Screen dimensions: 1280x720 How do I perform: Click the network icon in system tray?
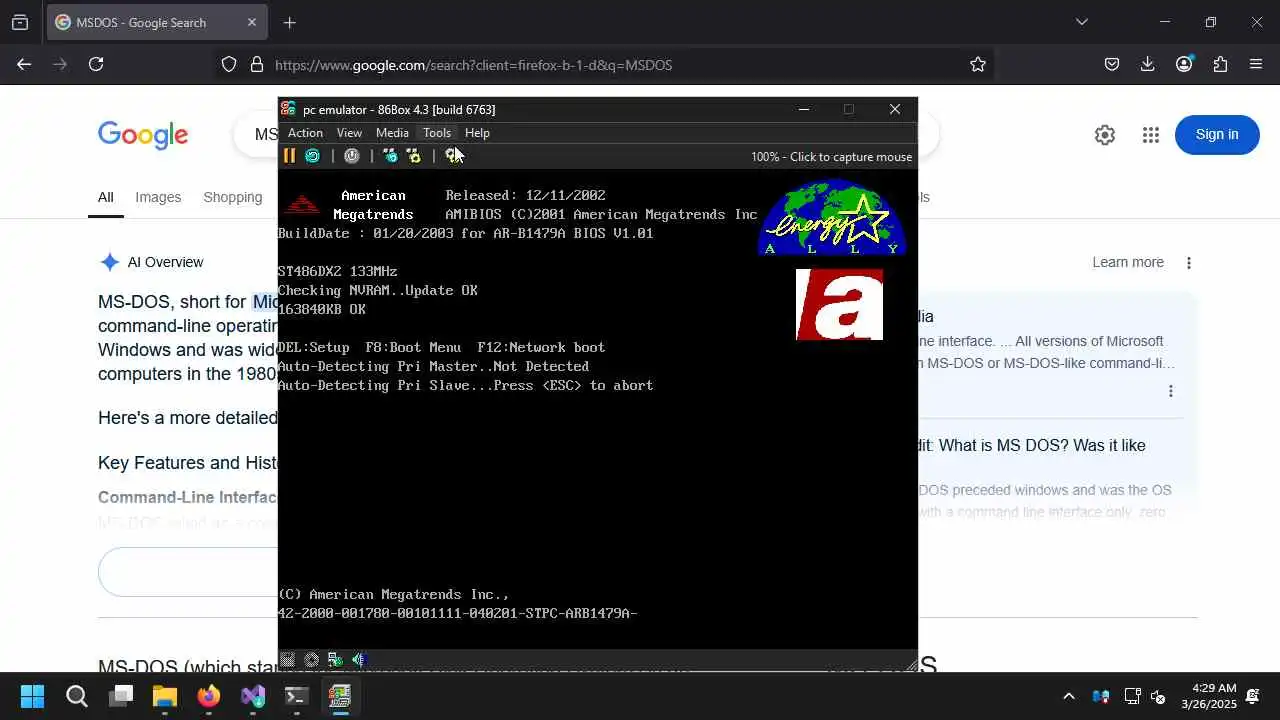coord(1132,696)
